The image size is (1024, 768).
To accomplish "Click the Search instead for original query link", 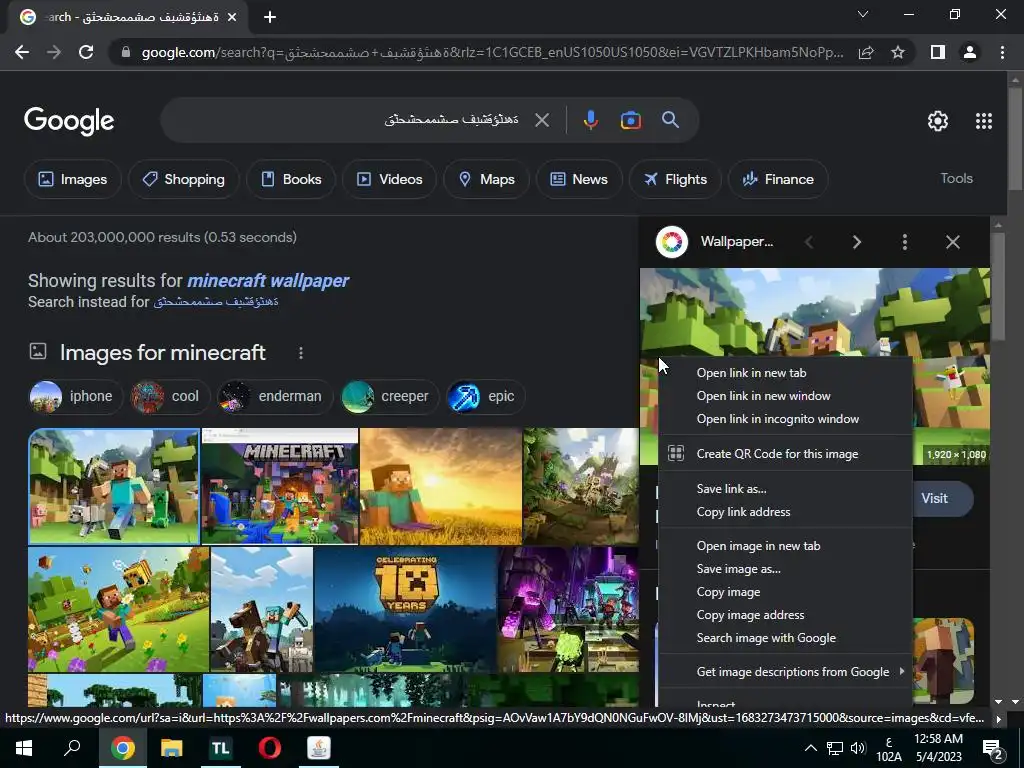I will click(216, 302).
